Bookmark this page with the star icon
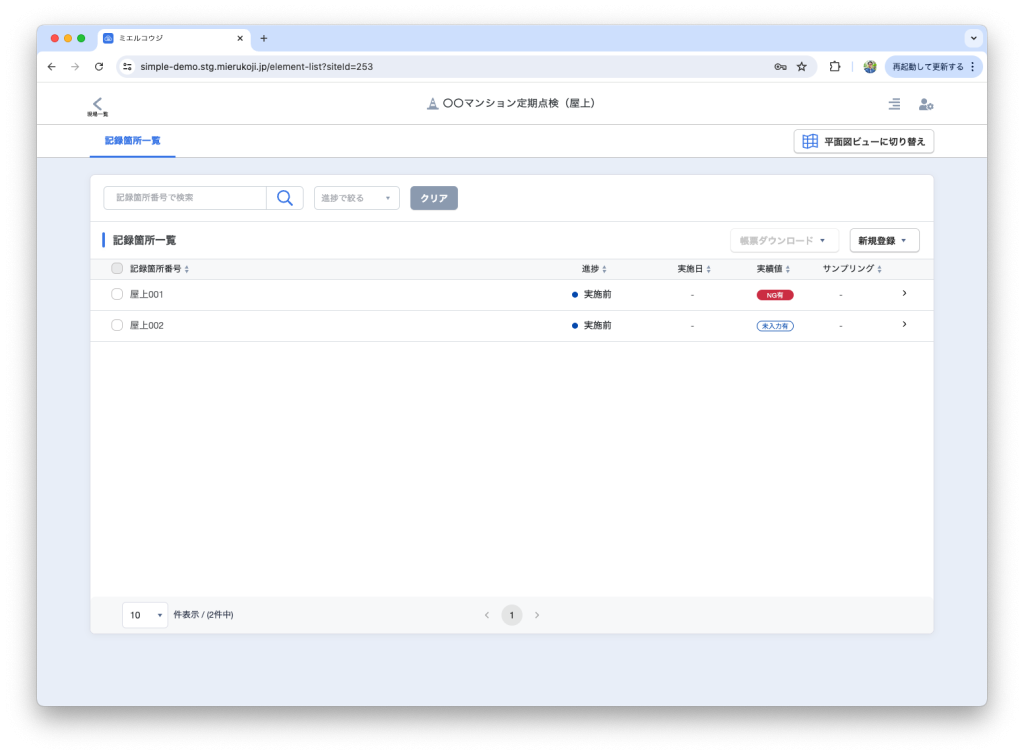This screenshot has height=755, width=1024. pyautogui.click(x=801, y=66)
